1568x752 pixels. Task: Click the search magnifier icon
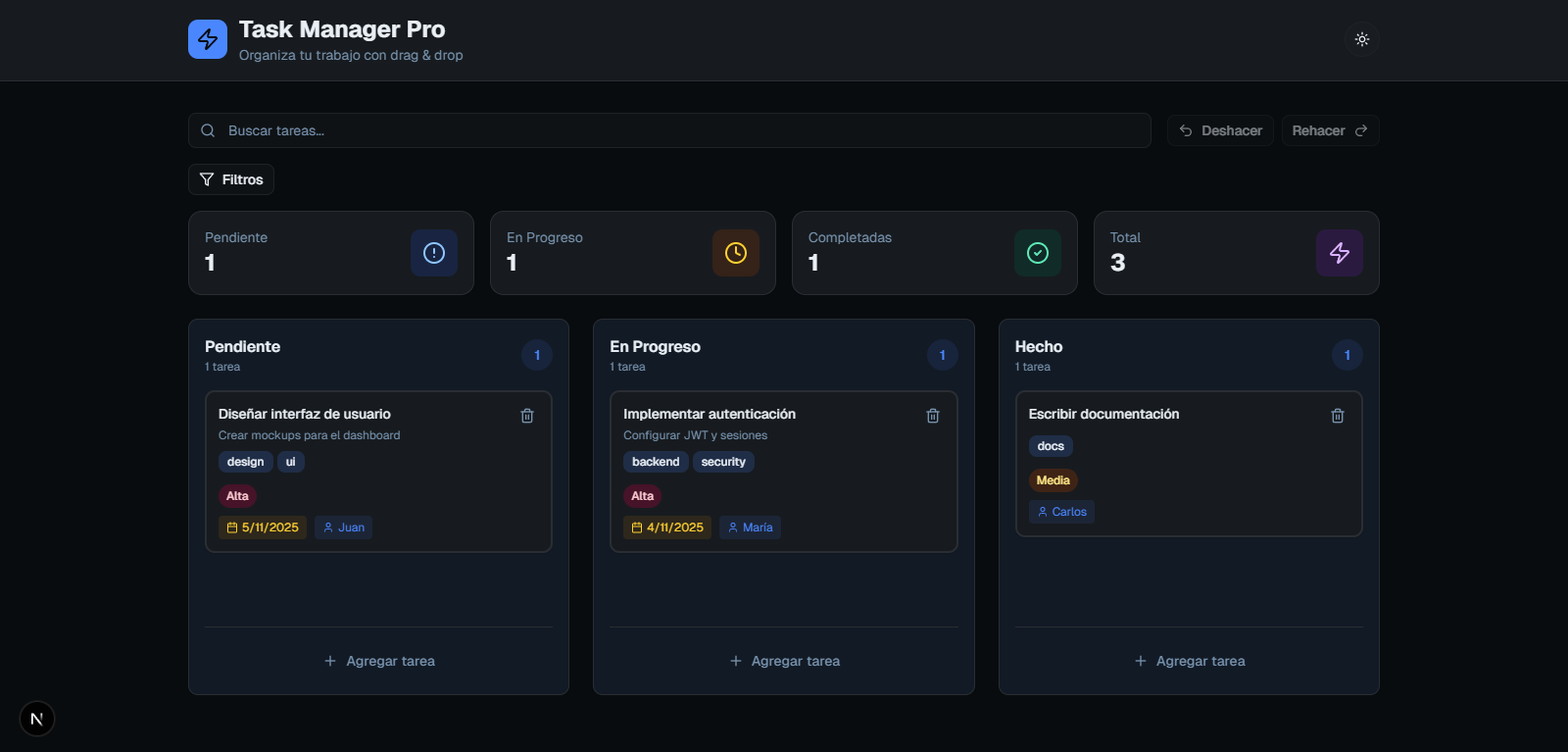[208, 130]
